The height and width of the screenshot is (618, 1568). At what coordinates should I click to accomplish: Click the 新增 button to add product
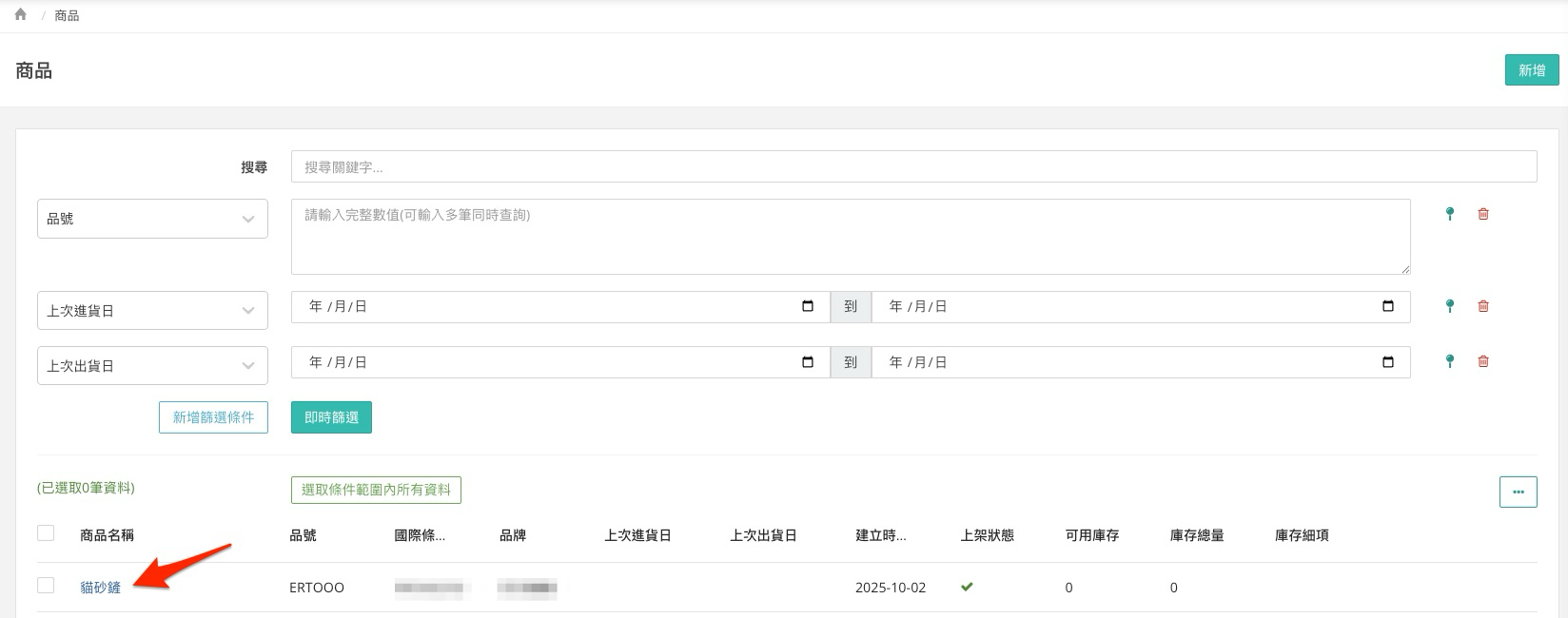click(x=1531, y=70)
